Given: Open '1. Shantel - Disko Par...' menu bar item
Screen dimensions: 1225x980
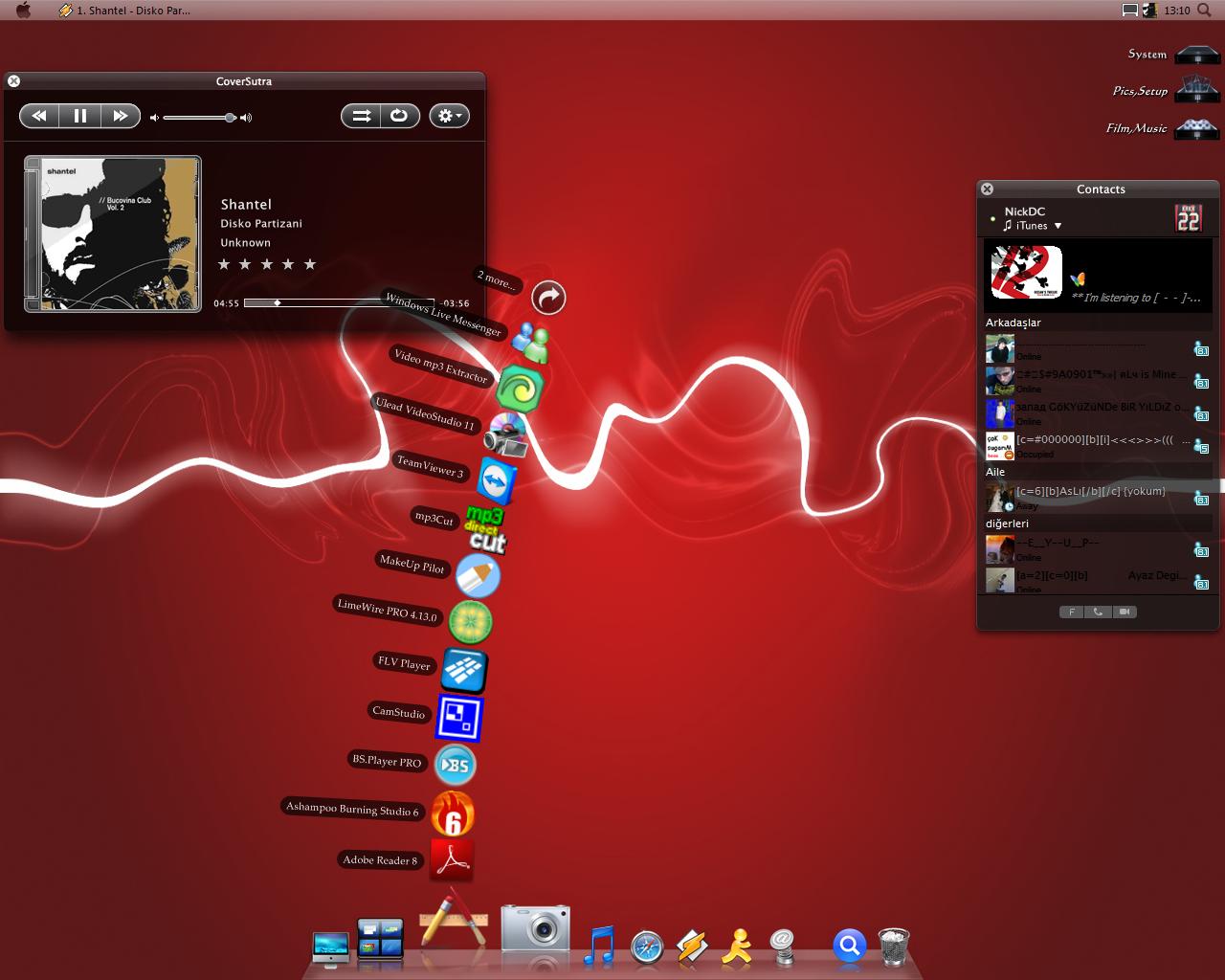Looking at the screenshot, I should pos(125,11).
